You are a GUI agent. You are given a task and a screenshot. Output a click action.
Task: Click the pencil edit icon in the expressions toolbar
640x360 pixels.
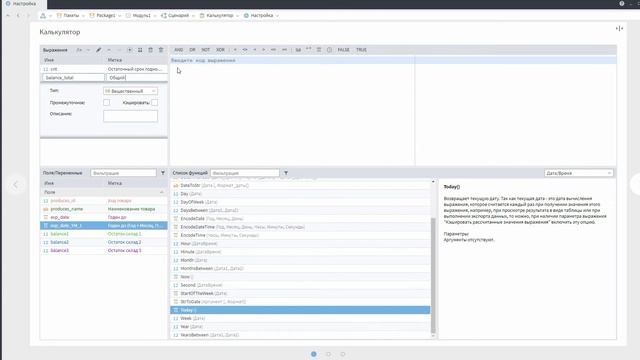coord(98,50)
